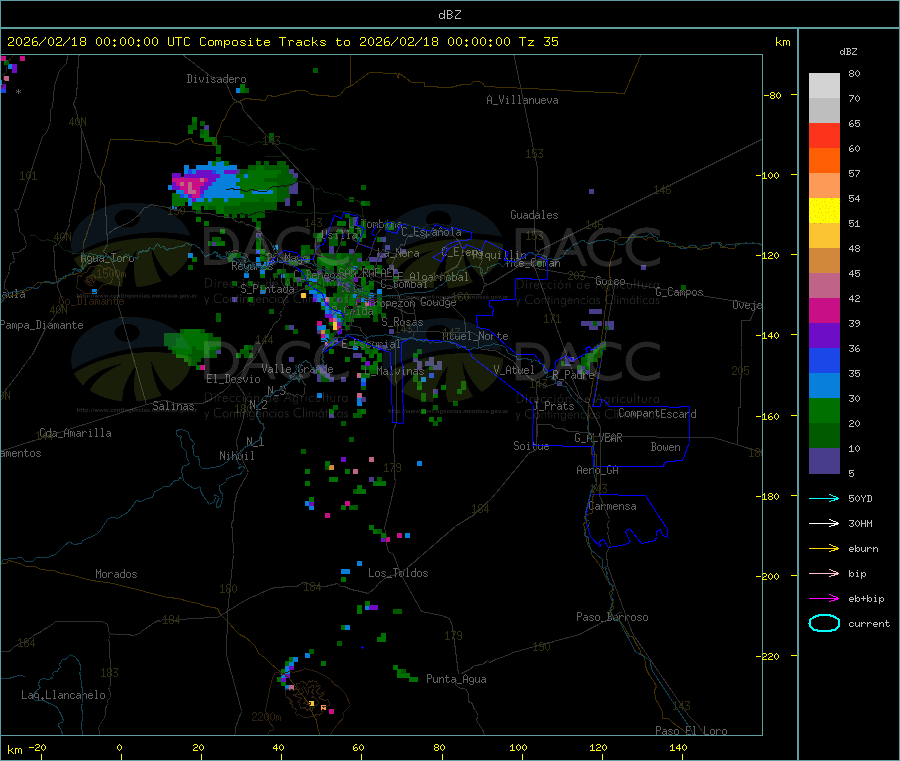
Task: Click the 'dBZ' title at the top
Action: click(x=449, y=15)
